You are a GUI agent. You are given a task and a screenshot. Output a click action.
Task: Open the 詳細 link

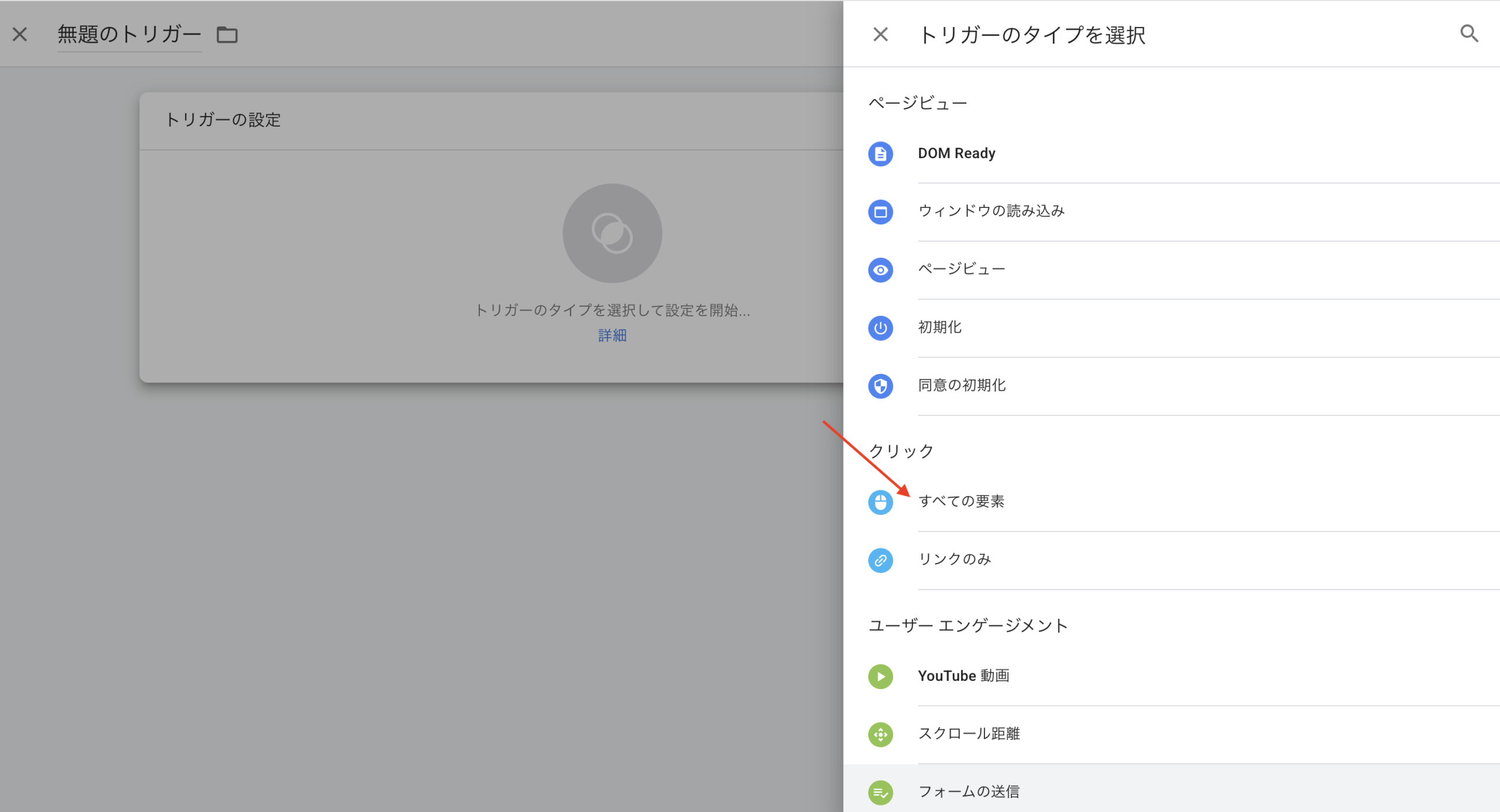point(612,336)
